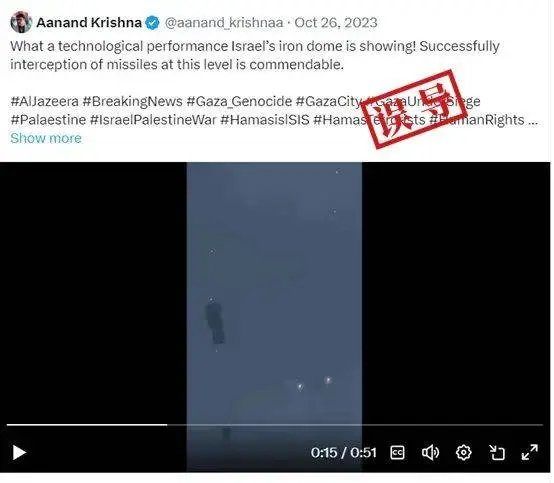Open the #Palaestine hashtag
554x483 pixels.
(48, 120)
